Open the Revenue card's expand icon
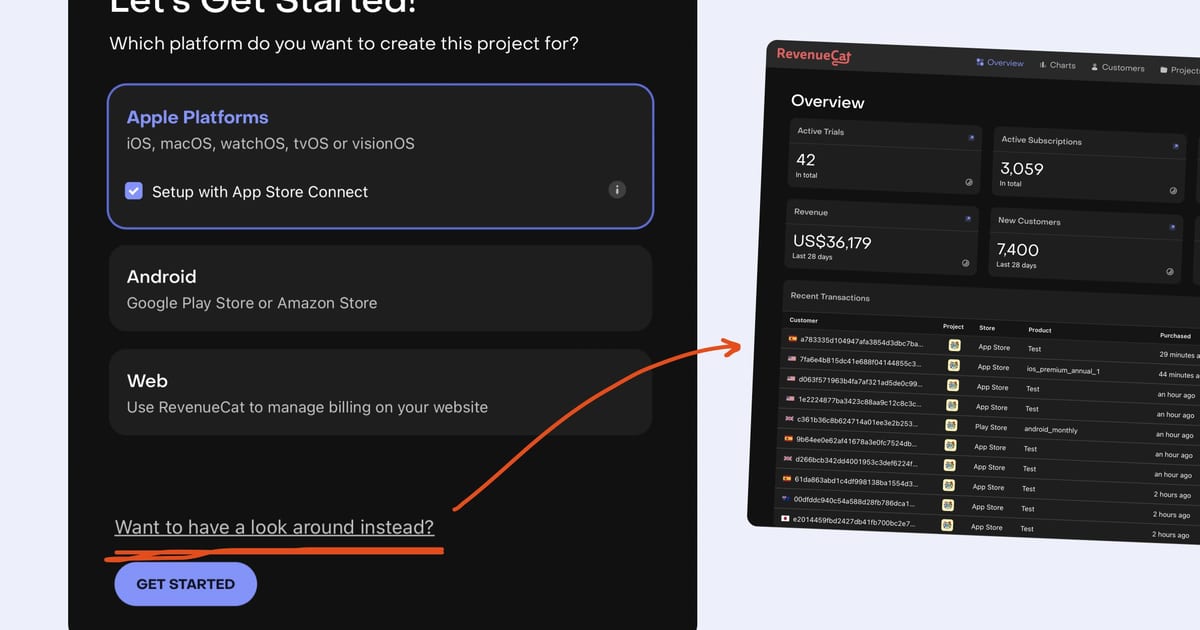The image size is (1200, 630). point(967,218)
